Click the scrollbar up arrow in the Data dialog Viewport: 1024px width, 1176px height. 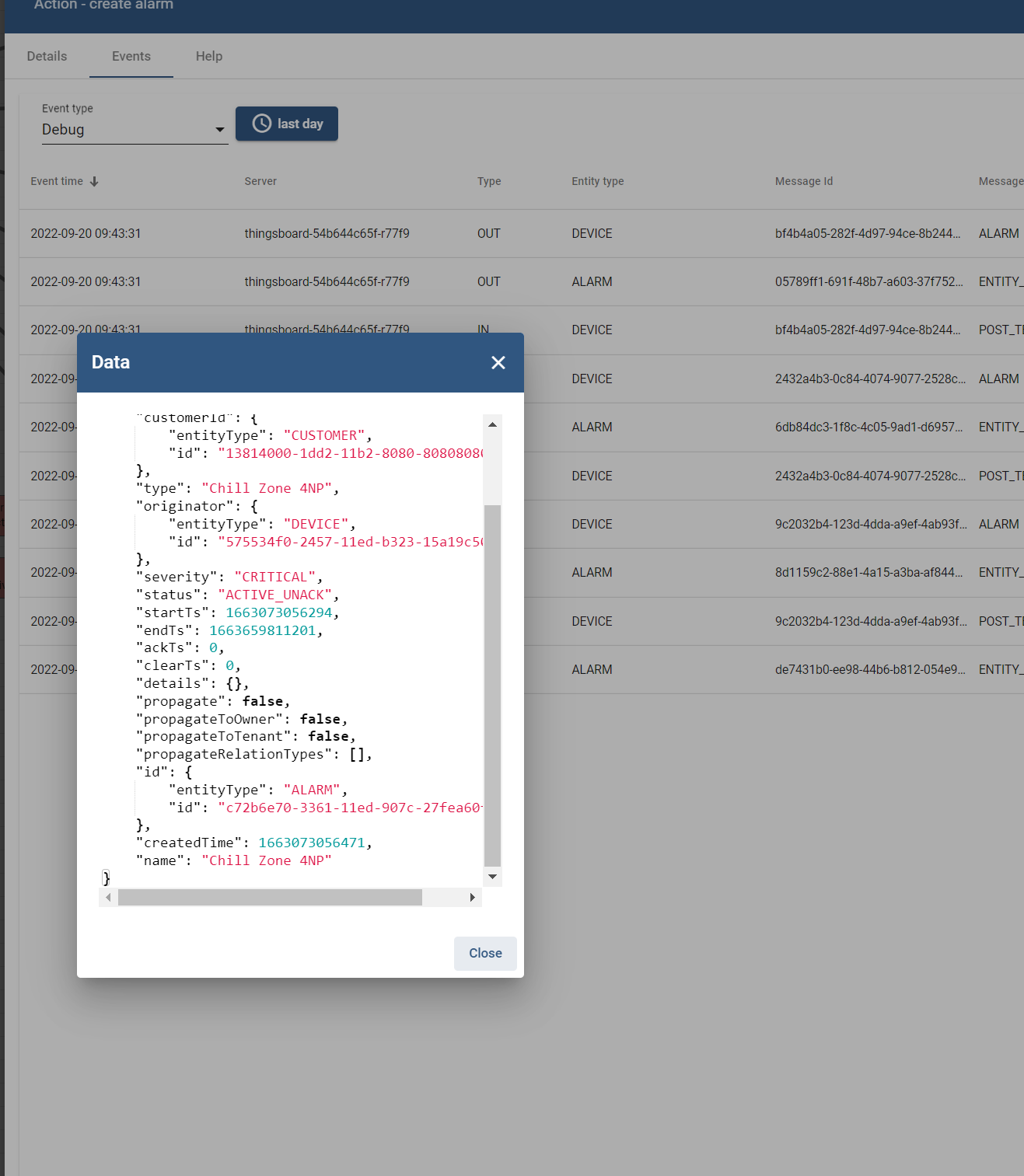(x=492, y=424)
